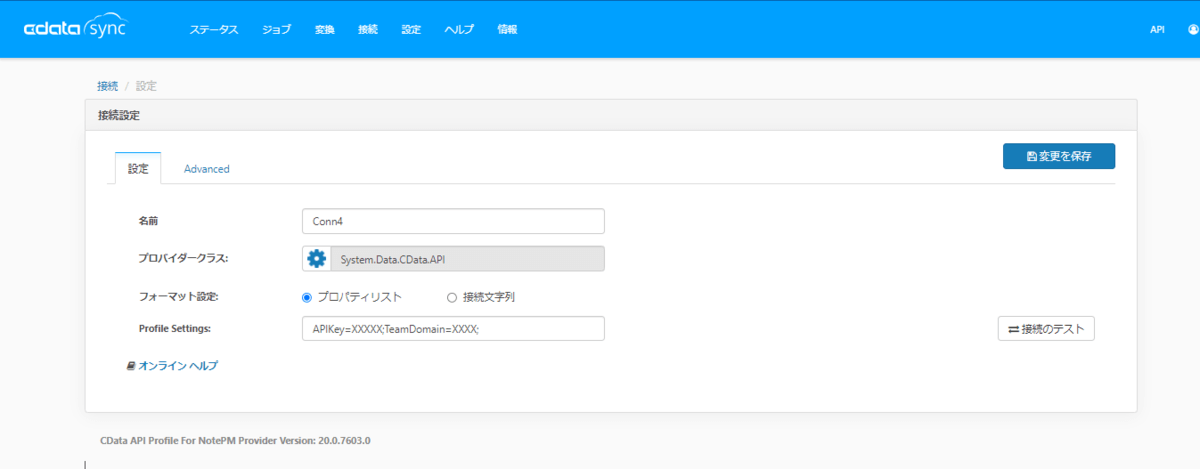Click the 名前 field containing Conn4
The width and height of the screenshot is (1200, 469).
pos(453,221)
